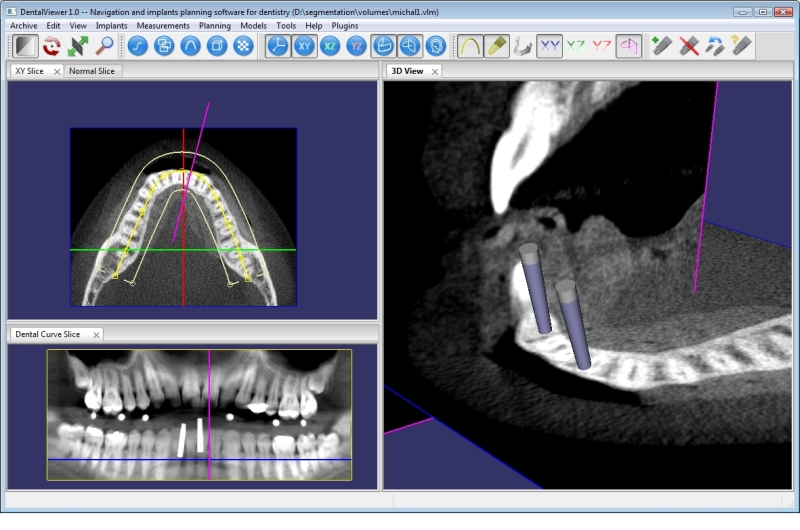Minimize the DentalViewer window
Viewport: 800px width, 530px height.
point(742,11)
